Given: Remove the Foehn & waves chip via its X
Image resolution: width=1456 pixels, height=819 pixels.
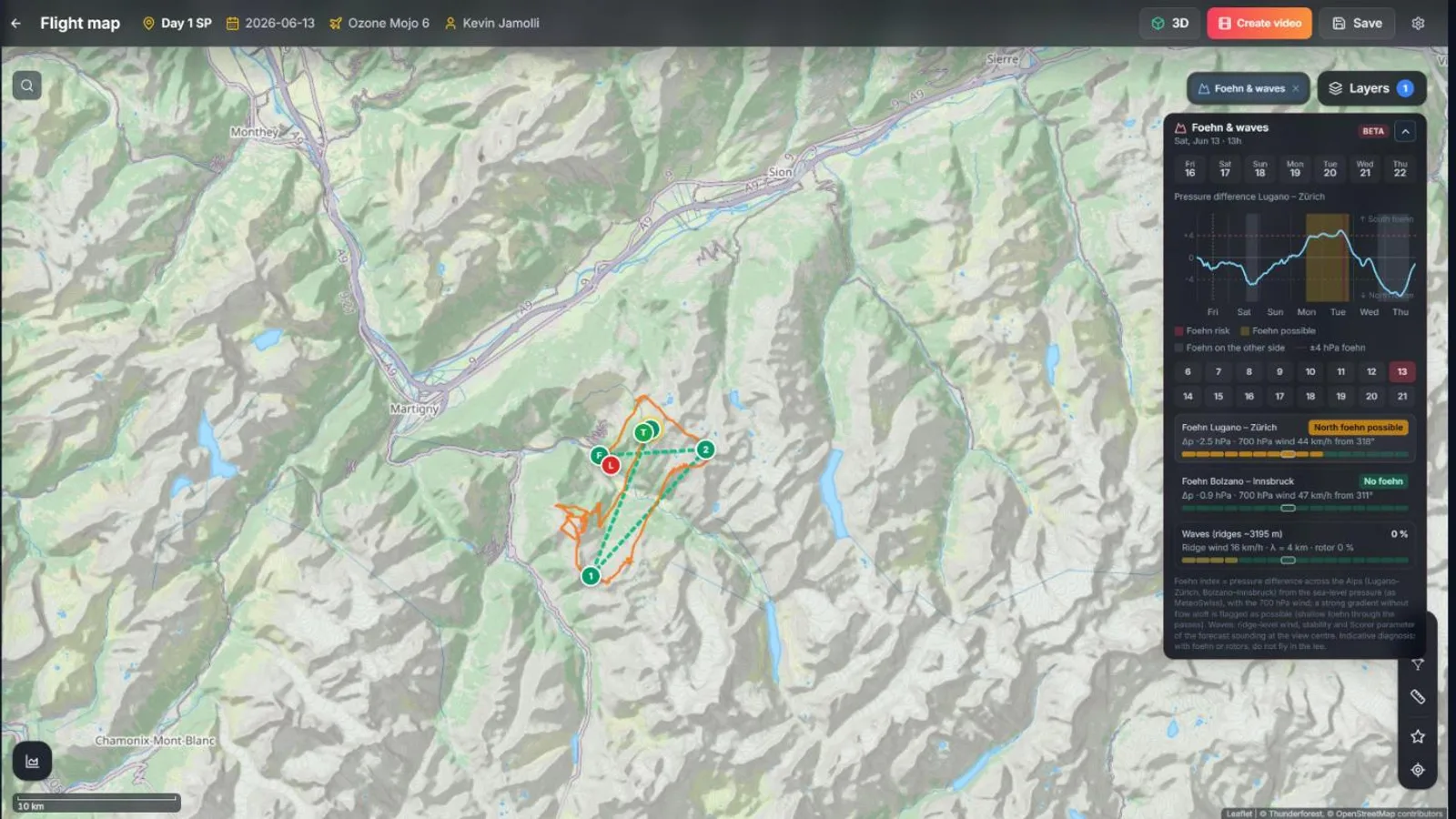Looking at the screenshot, I should tap(1296, 88).
